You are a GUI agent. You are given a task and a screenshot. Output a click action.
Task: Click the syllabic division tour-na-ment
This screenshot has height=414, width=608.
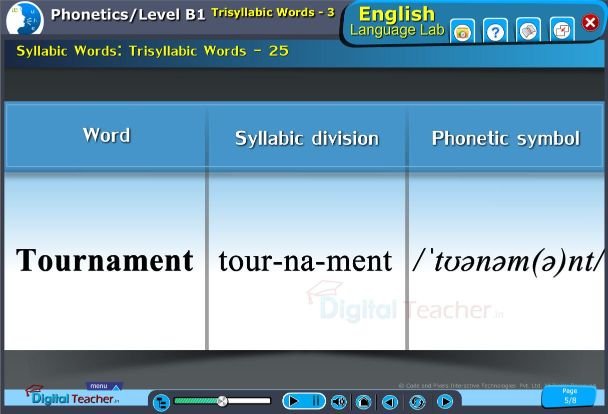(x=305, y=261)
